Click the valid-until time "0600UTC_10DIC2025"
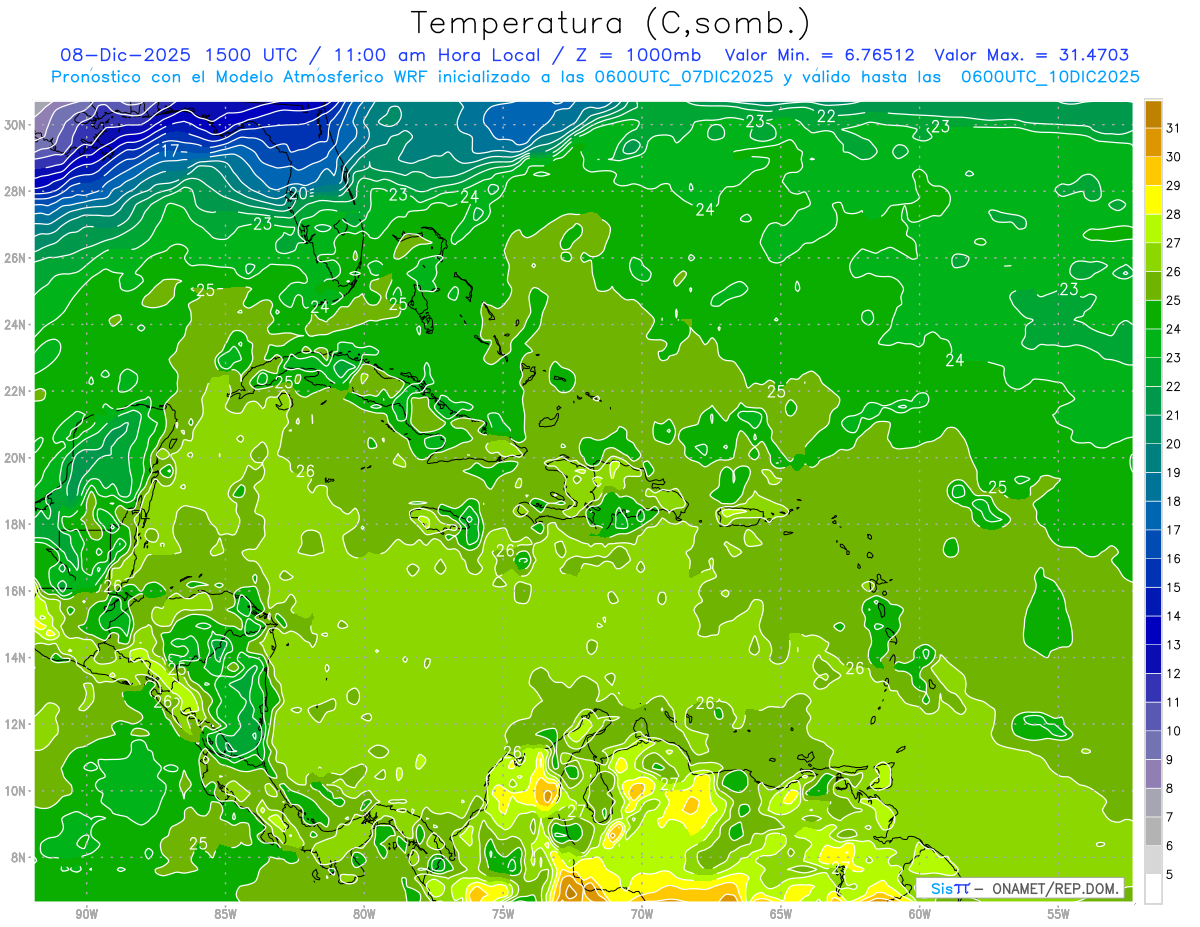Screen dimensions: 1200x927 coord(1050,76)
